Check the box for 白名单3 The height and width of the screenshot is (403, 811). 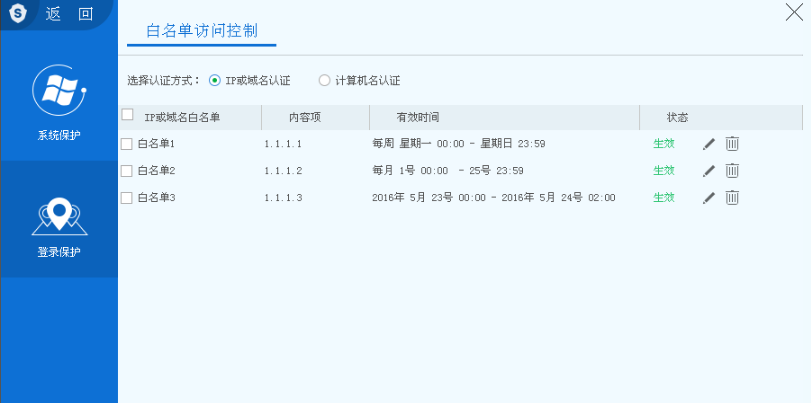[127, 198]
